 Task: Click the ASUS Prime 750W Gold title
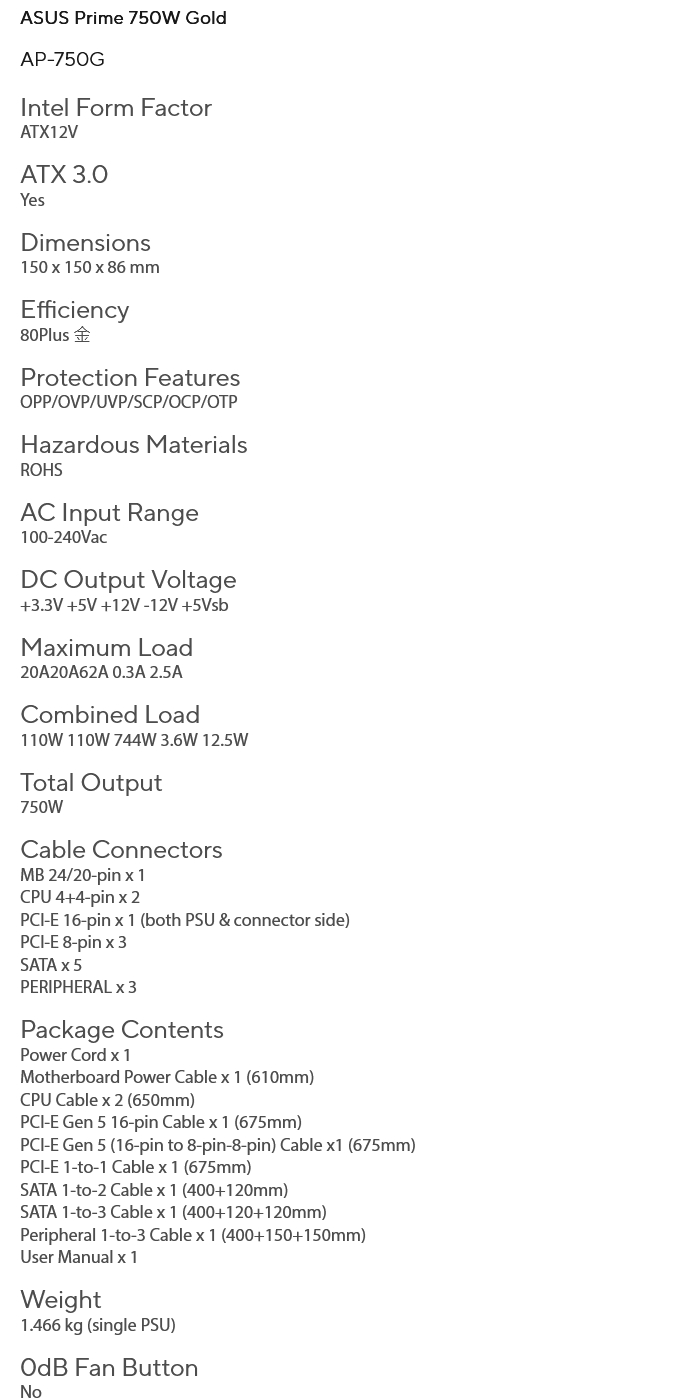click(123, 18)
